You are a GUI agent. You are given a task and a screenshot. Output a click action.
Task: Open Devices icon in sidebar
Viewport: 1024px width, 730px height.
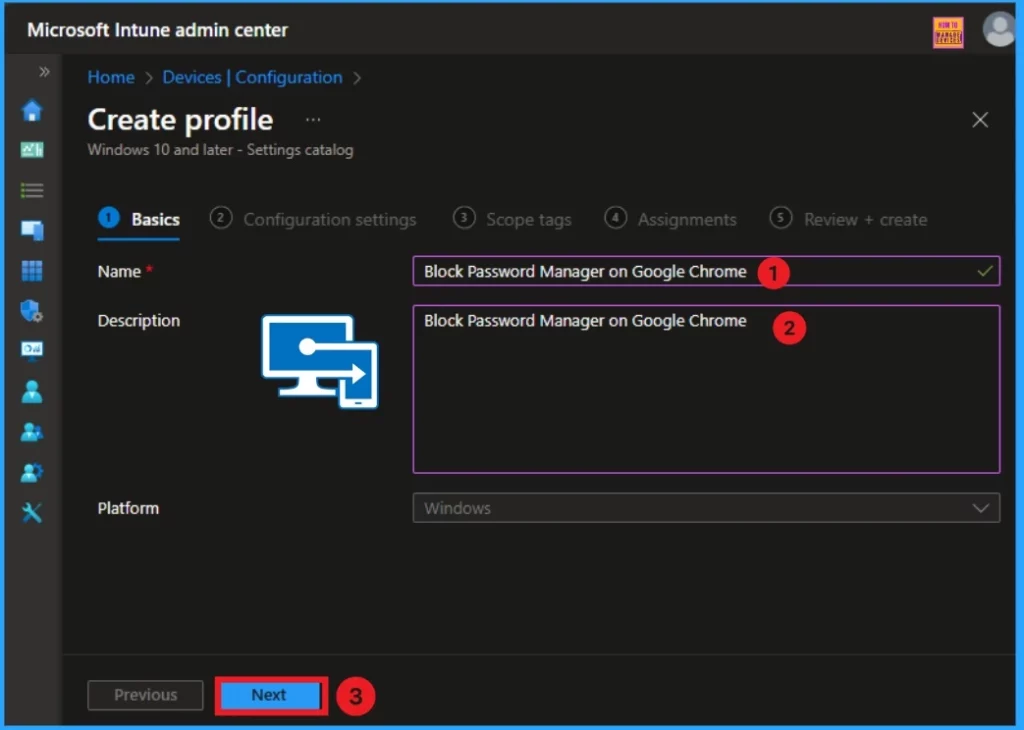32,230
